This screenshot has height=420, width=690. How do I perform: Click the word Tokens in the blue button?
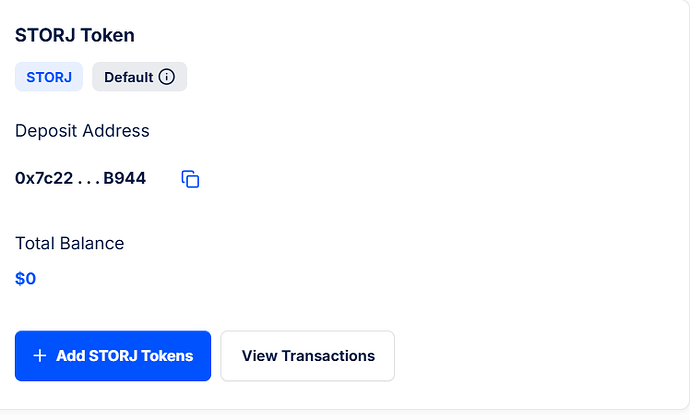click(x=167, y=356)
